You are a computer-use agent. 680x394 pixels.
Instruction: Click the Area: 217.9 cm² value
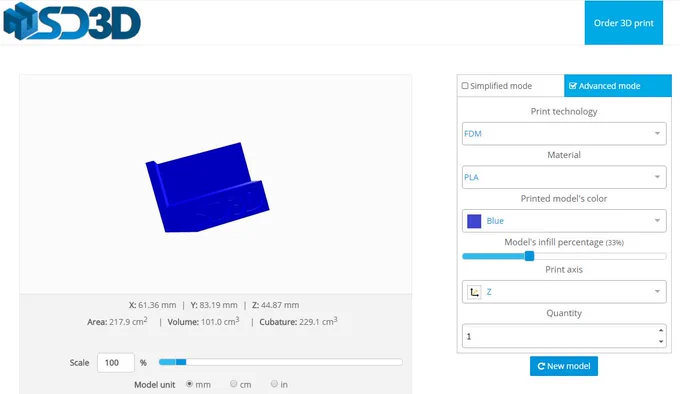point(117,322)
